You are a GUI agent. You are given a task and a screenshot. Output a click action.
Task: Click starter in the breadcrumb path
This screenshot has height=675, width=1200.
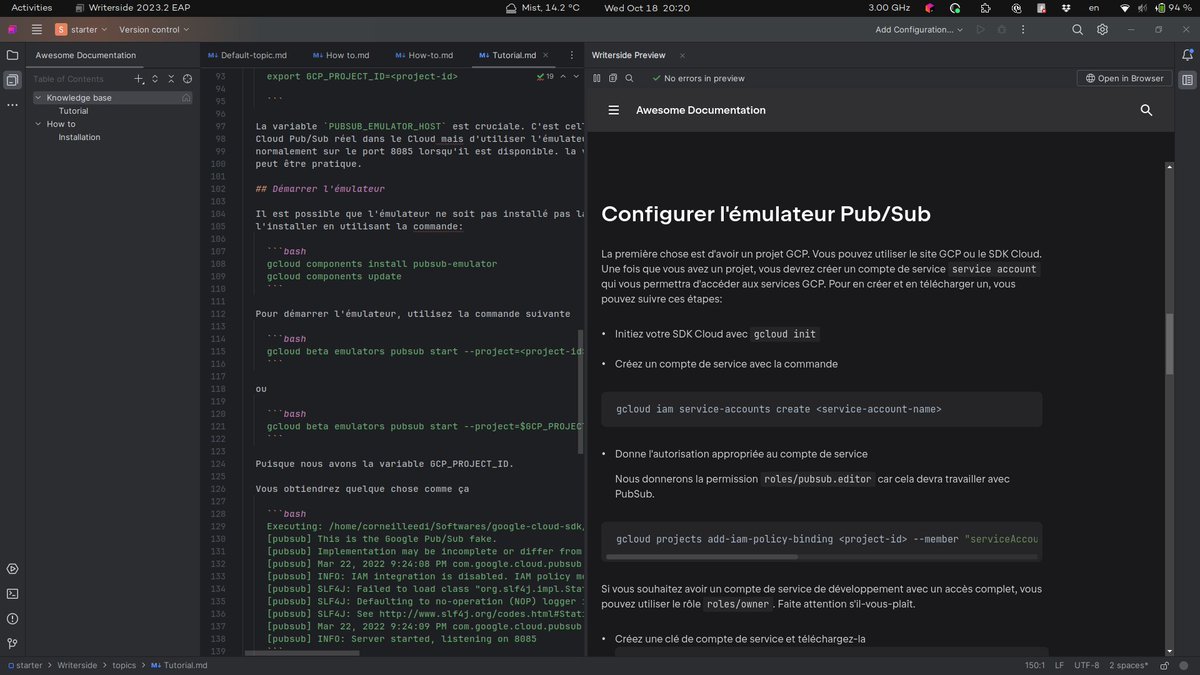pos(23,665)
